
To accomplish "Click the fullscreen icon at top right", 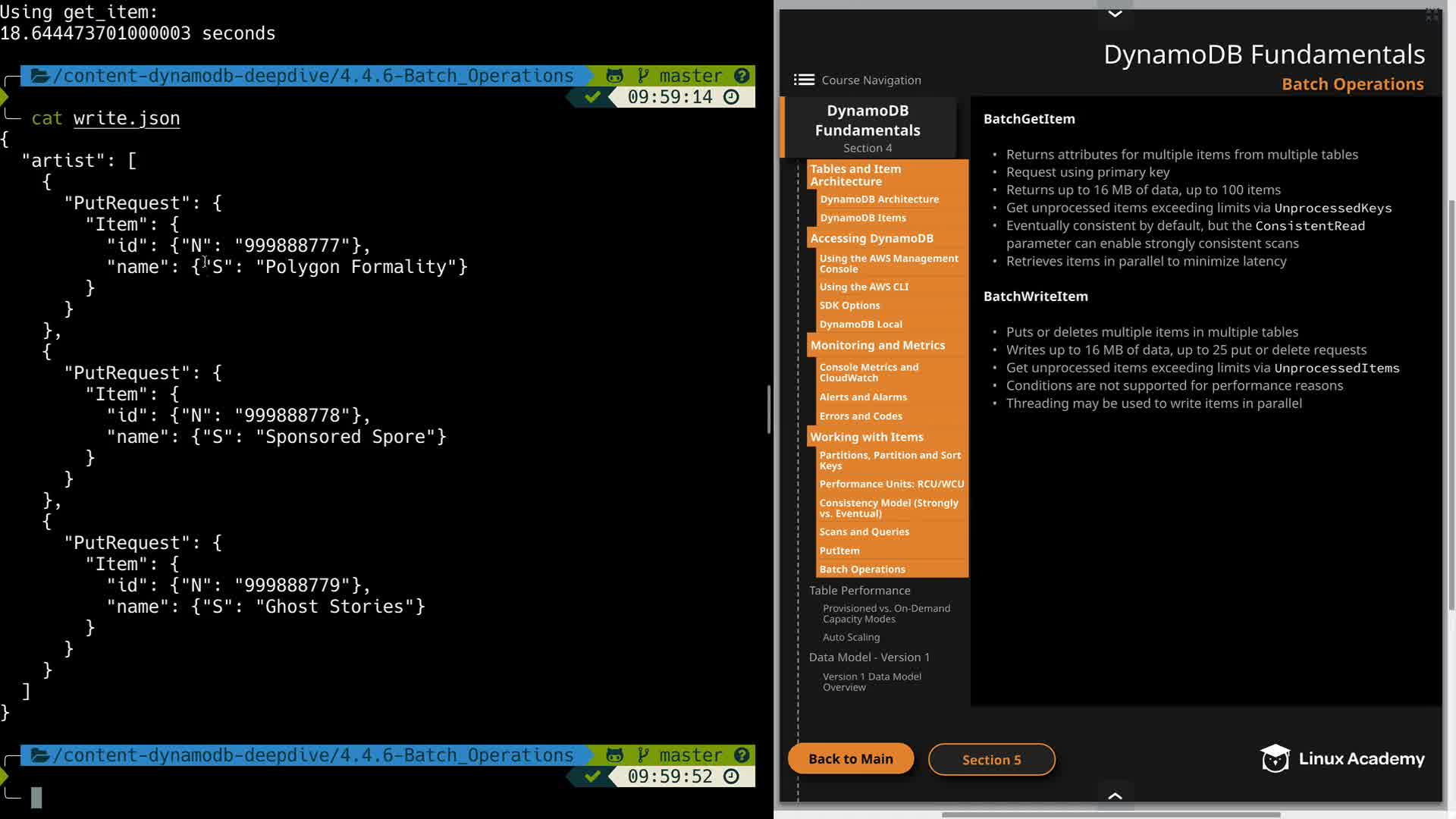I will click(x=1432, y=14).
